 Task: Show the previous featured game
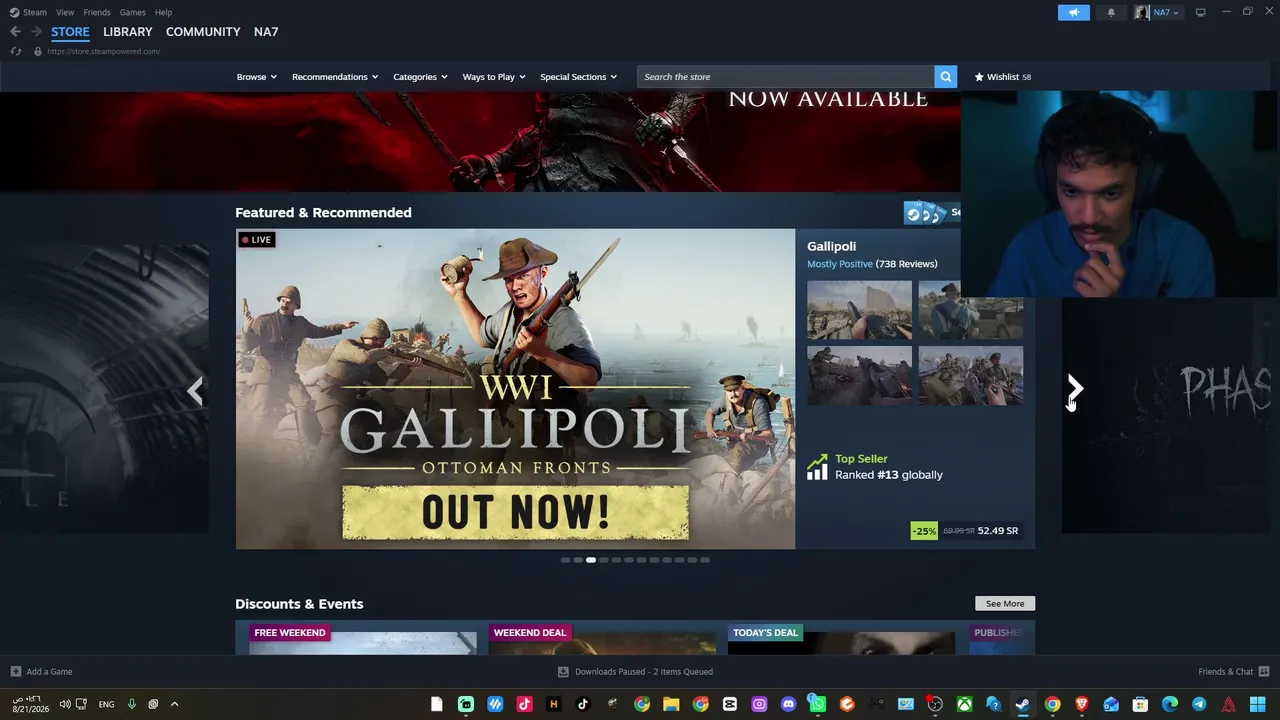[x=196, y=390]
